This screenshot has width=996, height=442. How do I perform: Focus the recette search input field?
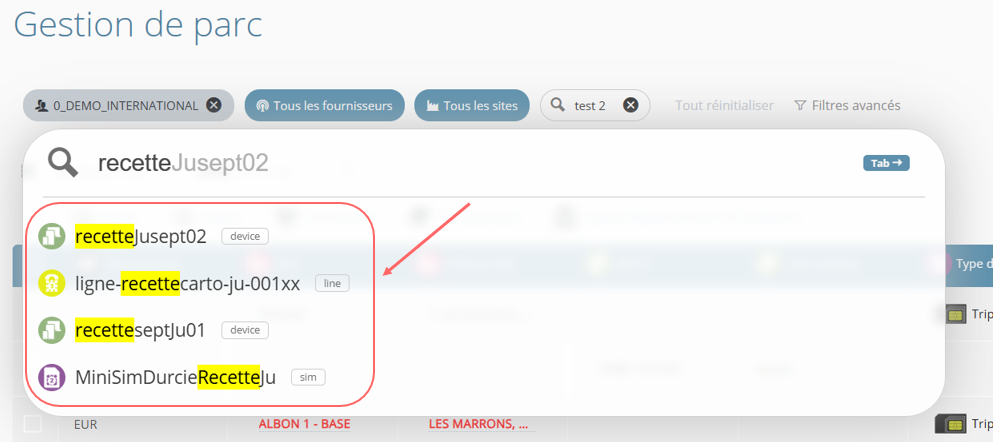click(470, 163)
